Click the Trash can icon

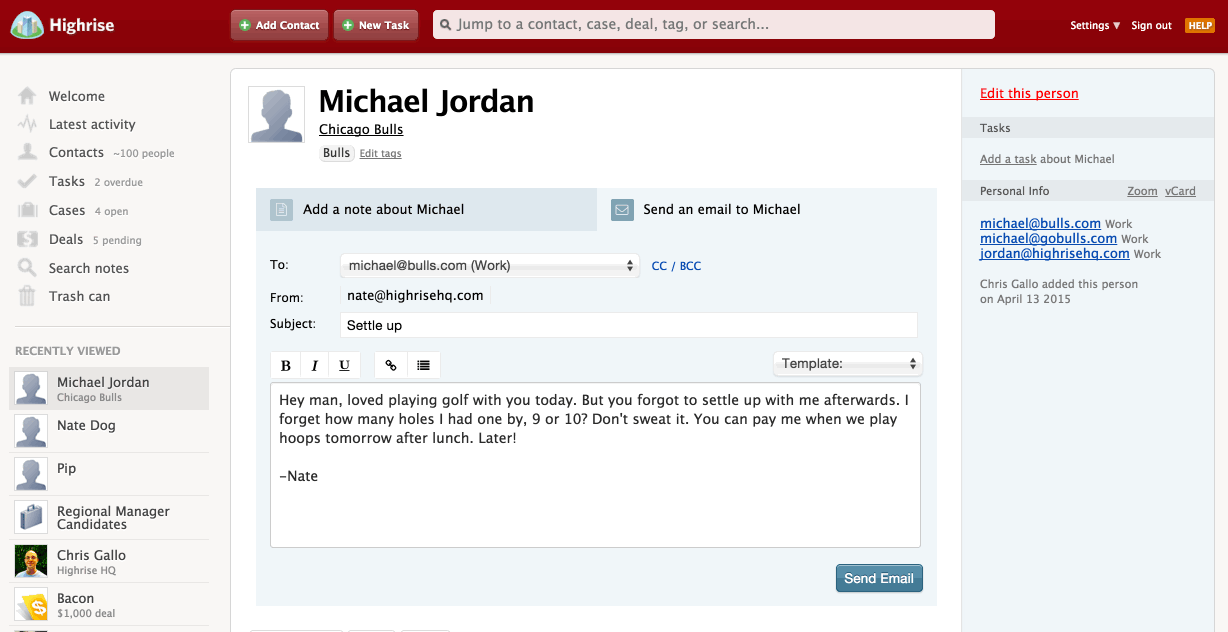pyautogui.click(x=28, y=296)
